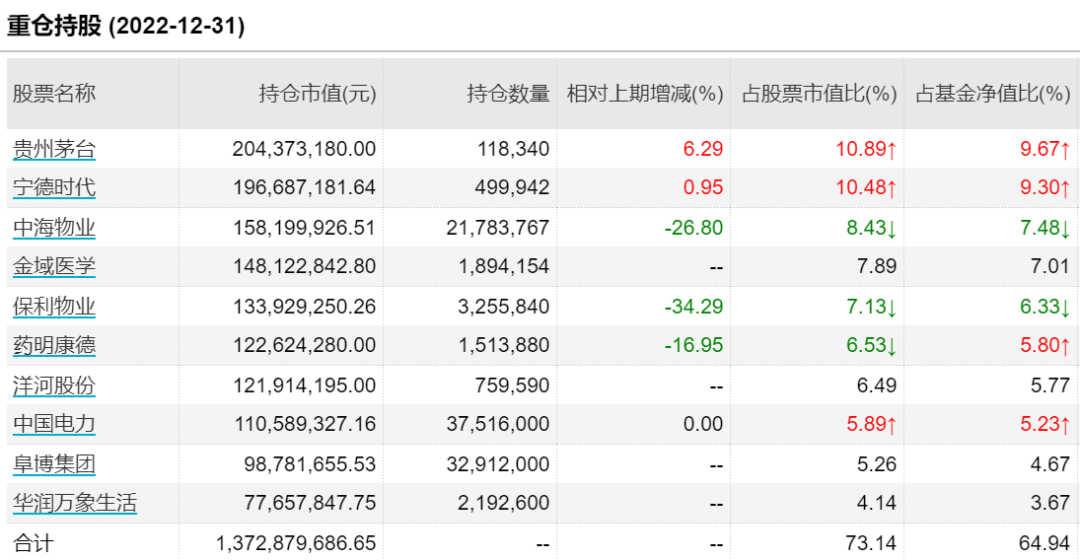
Task: Select holding quantity 37,516,000
Action: click(498, 424)
